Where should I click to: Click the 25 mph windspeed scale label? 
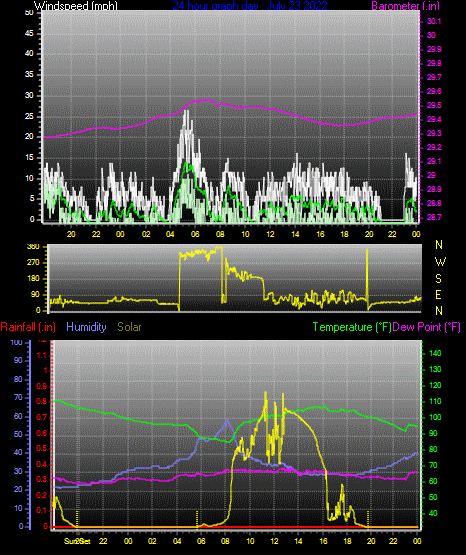pyautogui.click(x=29, y=116)
